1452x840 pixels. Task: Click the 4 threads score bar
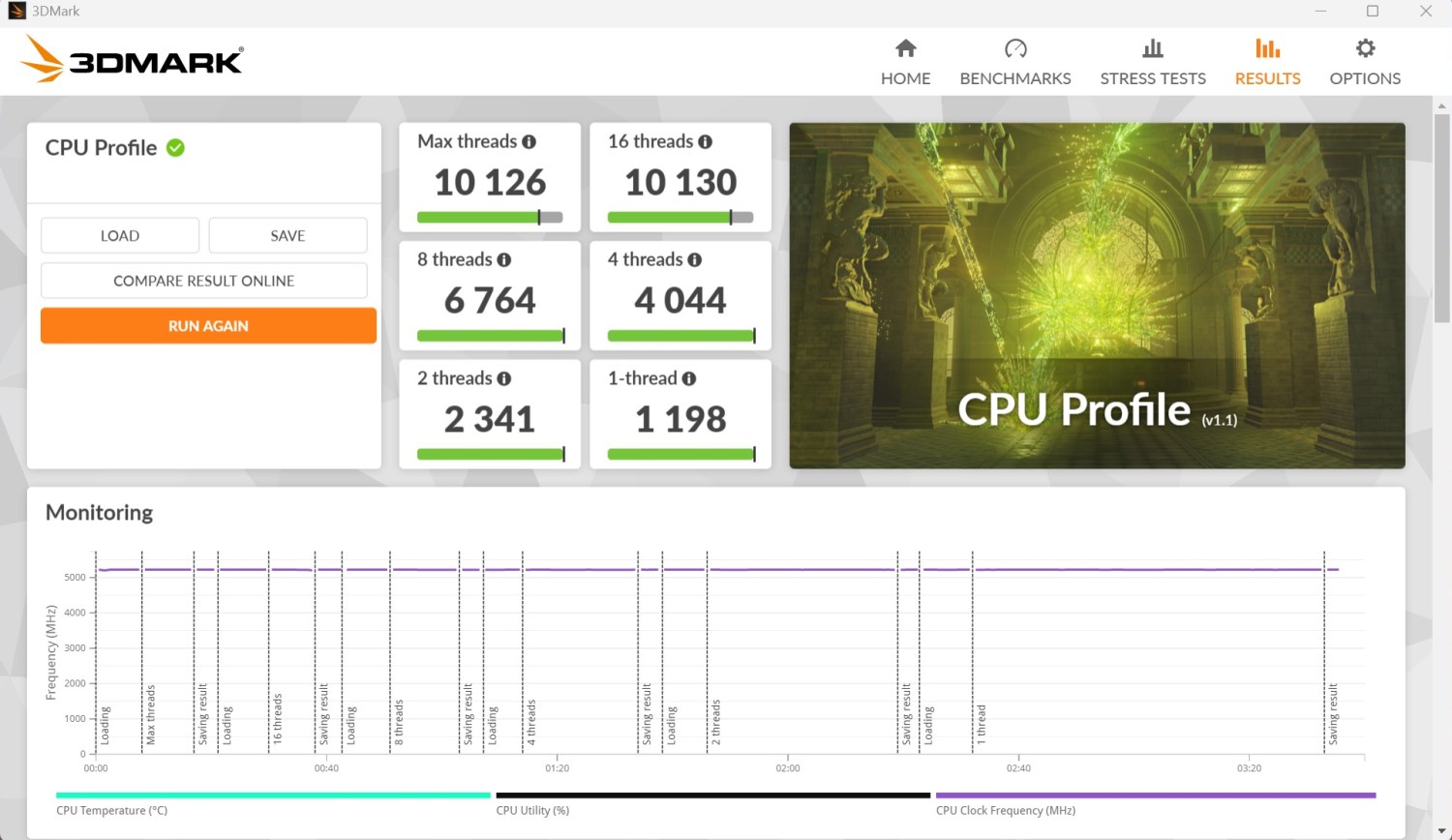click(x=681, y=336)
